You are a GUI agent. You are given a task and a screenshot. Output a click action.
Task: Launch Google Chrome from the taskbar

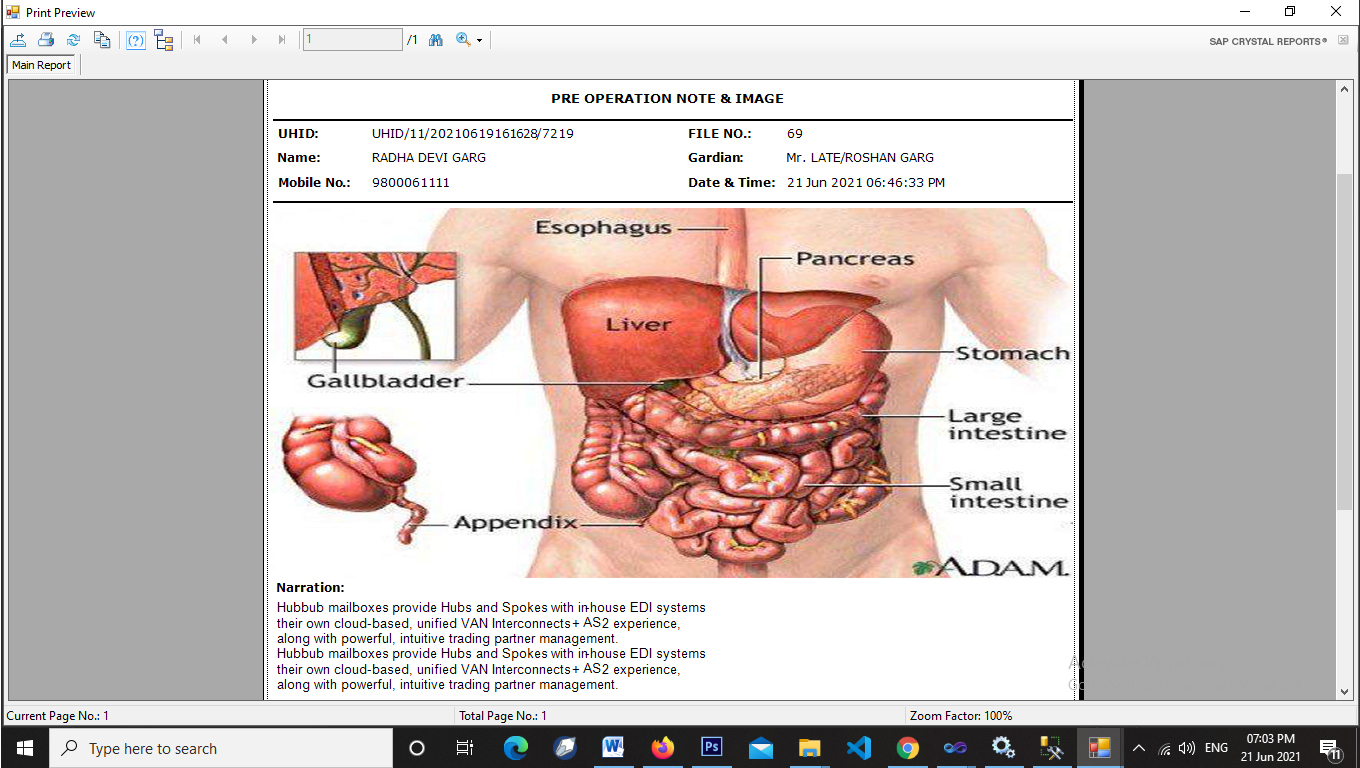(907, 748)
